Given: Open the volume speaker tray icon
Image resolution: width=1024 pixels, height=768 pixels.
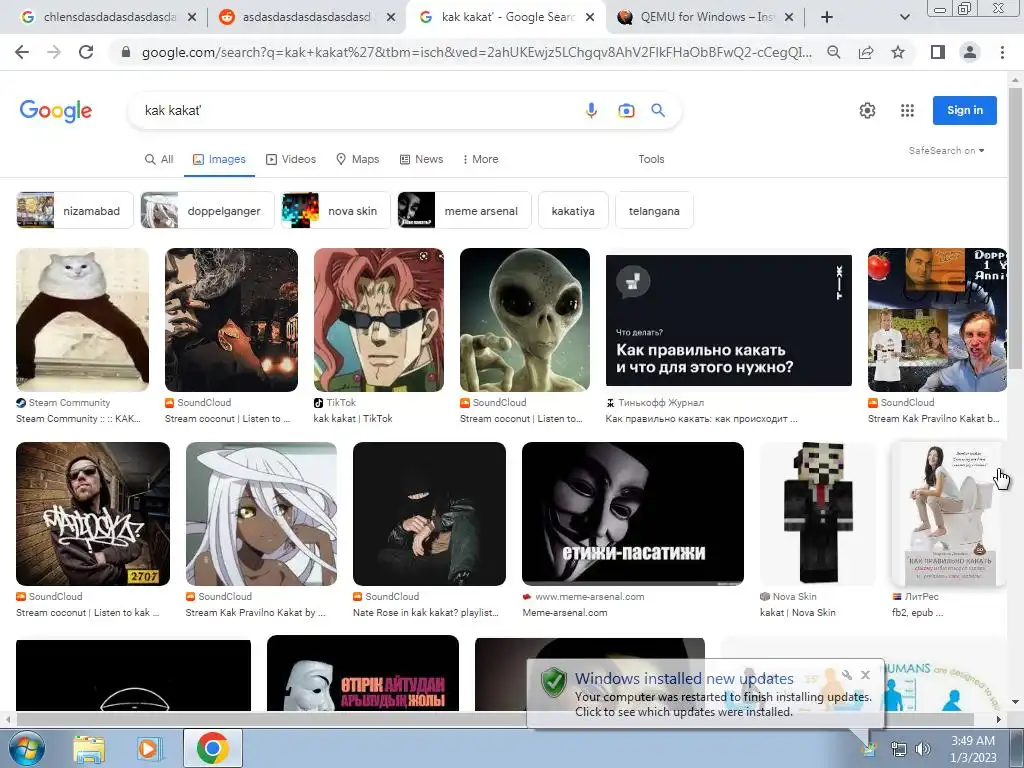Looking at the screenshot, I should (x=922, y=749).
